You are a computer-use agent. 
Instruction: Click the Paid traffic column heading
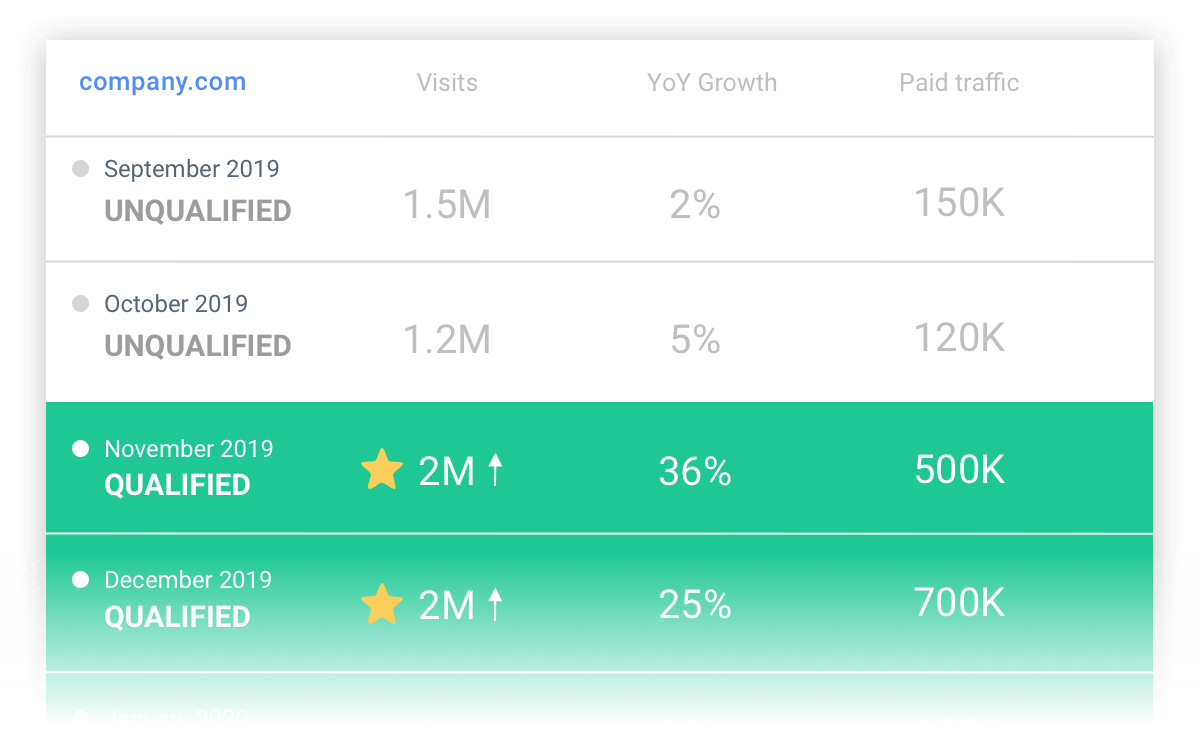[958, 82]
